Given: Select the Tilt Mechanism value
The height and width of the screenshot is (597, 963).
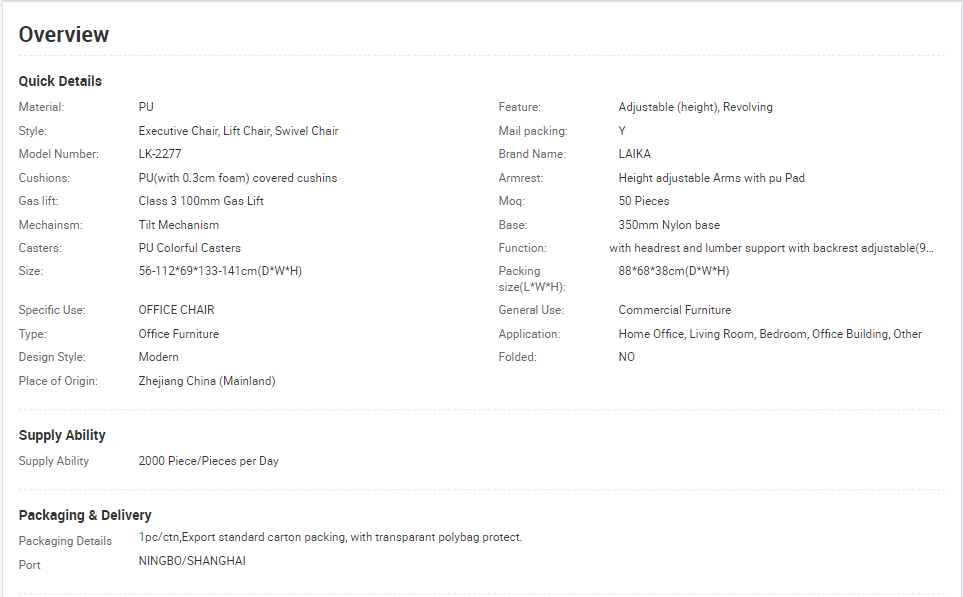Looking at the screenshot, I should coord(179,225).
